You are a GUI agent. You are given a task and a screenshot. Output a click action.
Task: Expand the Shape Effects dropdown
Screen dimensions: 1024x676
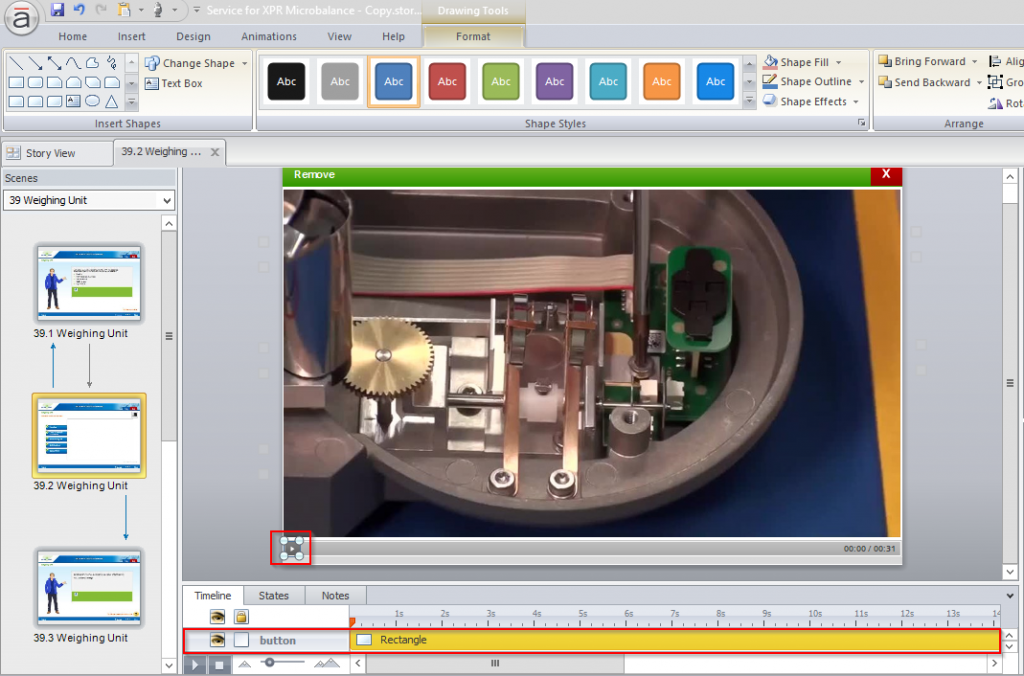click(856, 102)
